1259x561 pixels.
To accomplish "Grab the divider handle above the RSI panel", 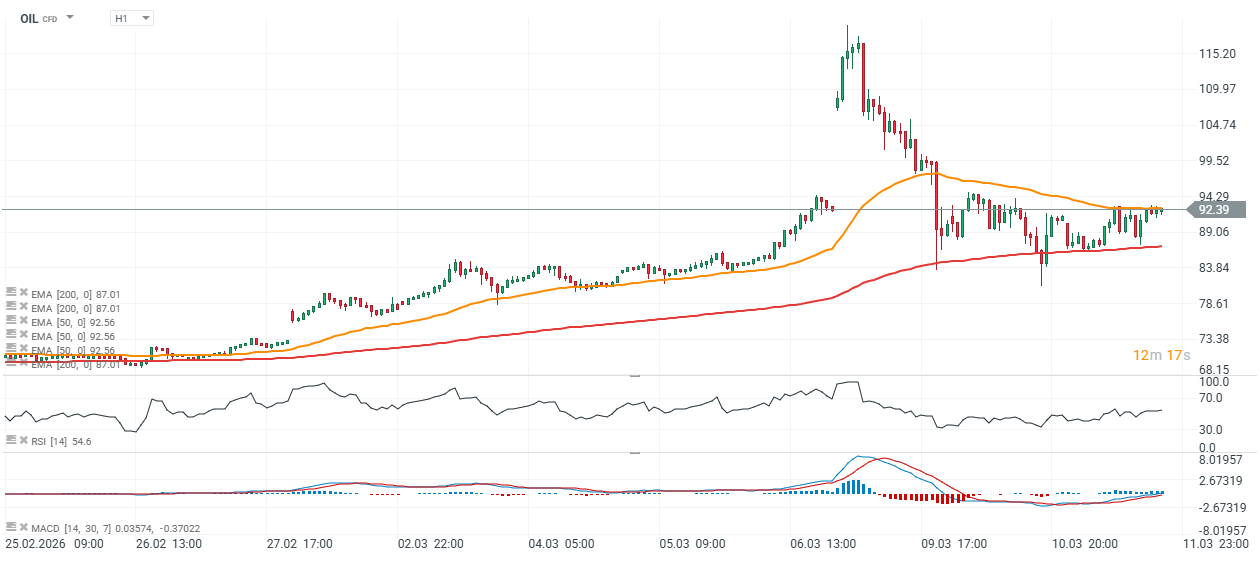I will tap(633, 376).
